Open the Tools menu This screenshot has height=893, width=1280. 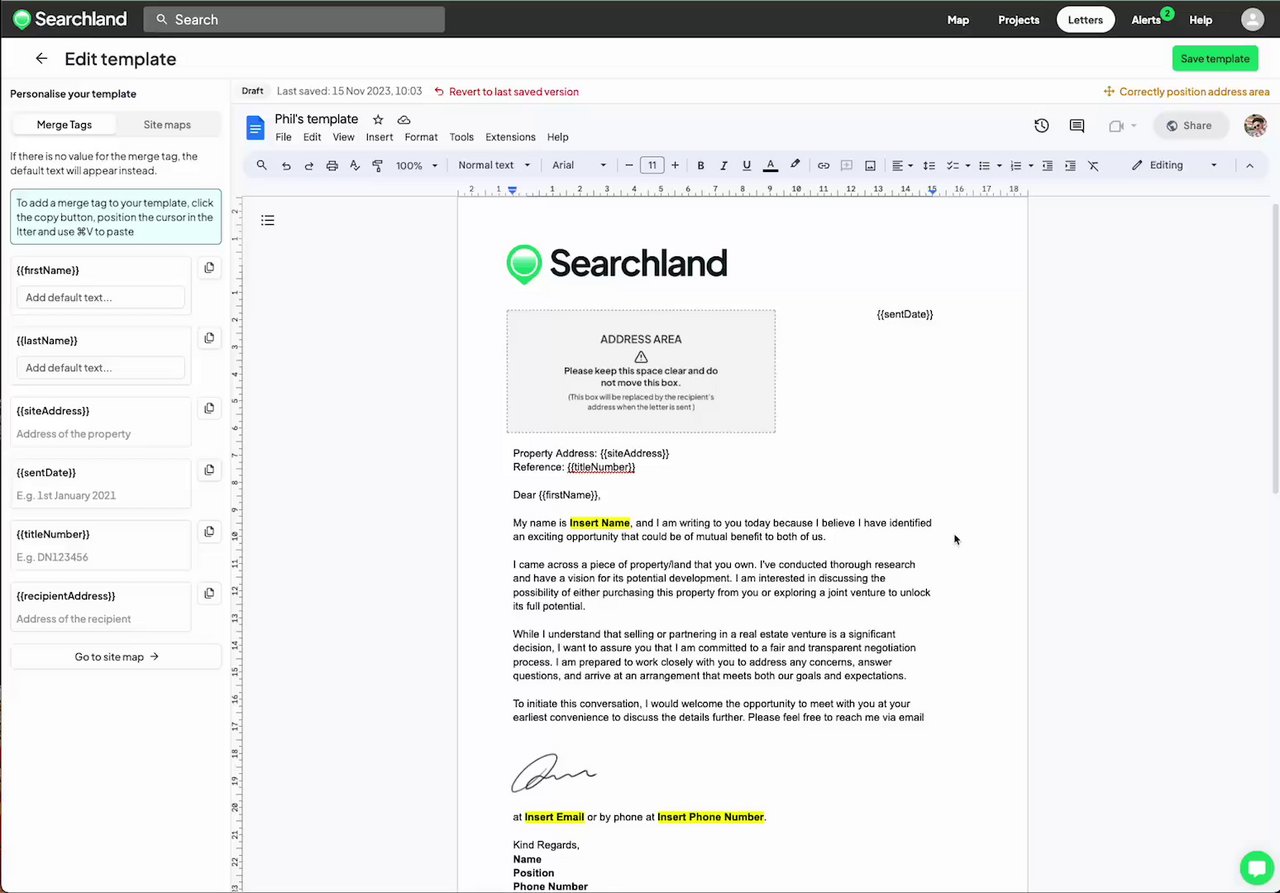click(x=461, y=137)
